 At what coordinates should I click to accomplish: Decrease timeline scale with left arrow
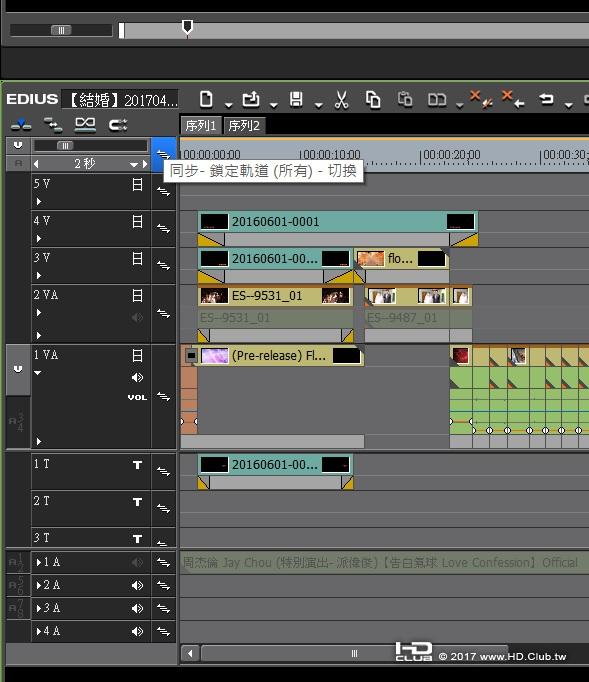point(36,164)
